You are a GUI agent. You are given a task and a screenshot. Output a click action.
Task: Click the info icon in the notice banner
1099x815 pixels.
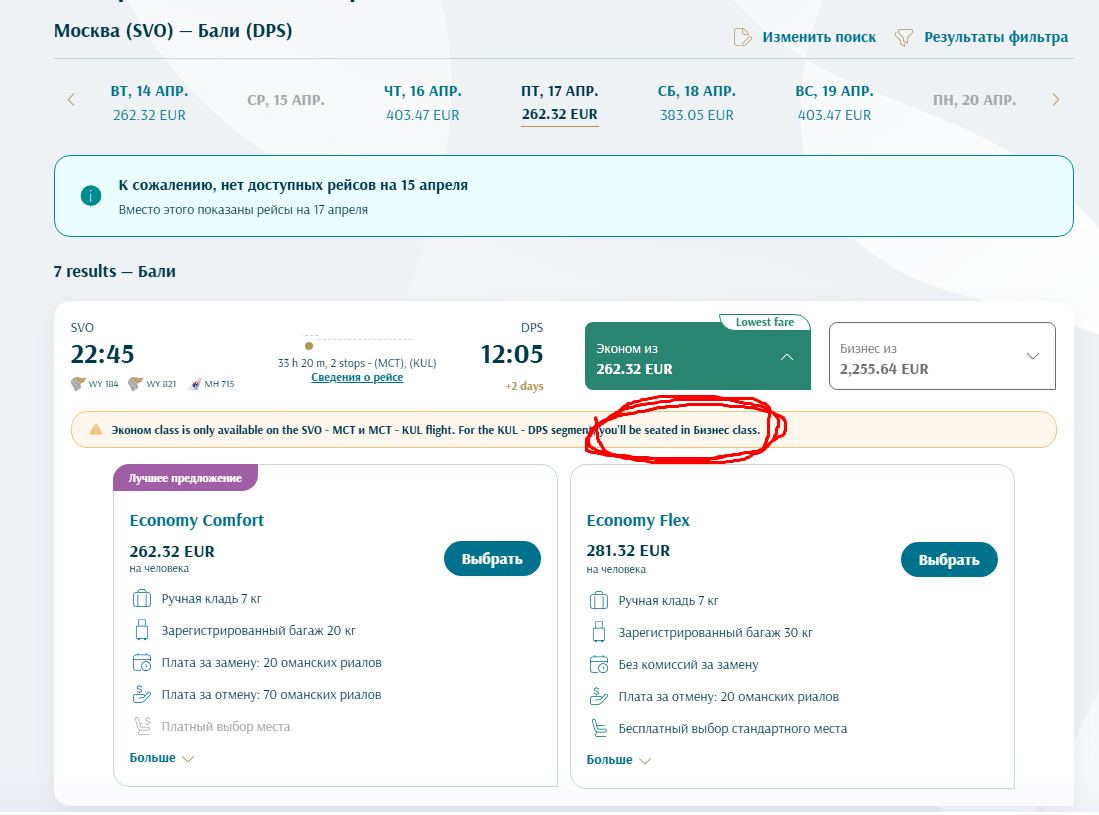coord(91,196)
